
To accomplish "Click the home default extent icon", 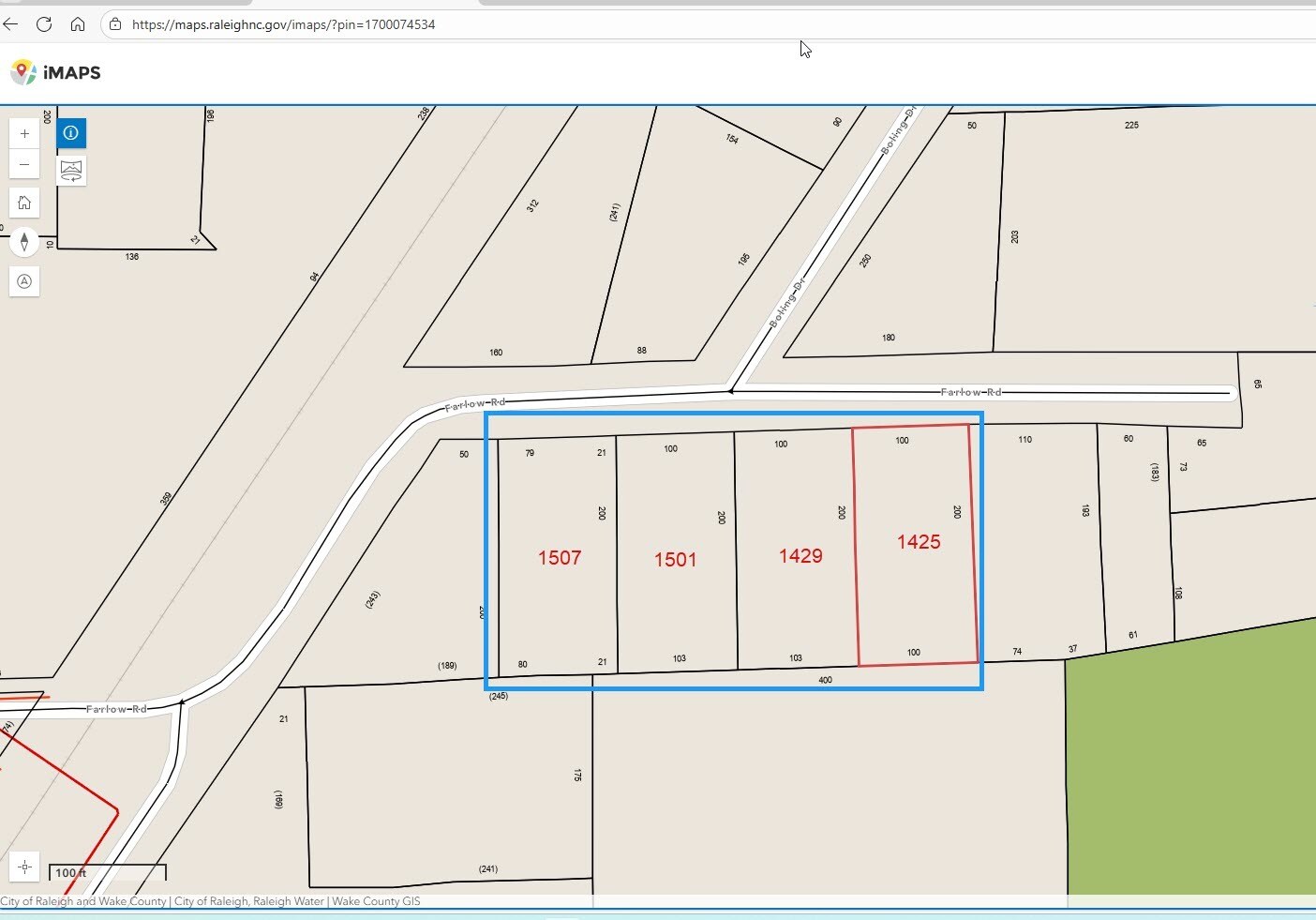I will point(24,203).
